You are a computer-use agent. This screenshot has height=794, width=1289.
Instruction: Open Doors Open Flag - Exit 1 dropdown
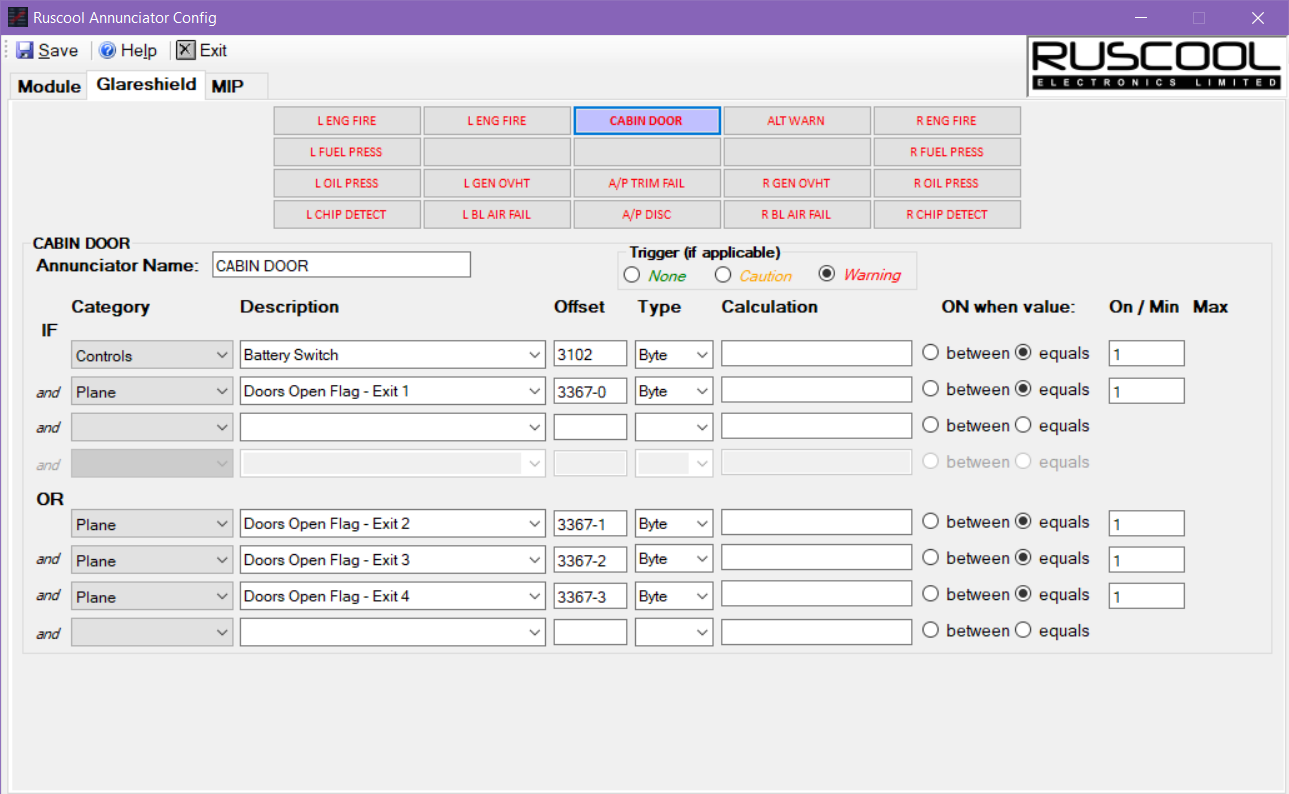(x=392, y=390)
